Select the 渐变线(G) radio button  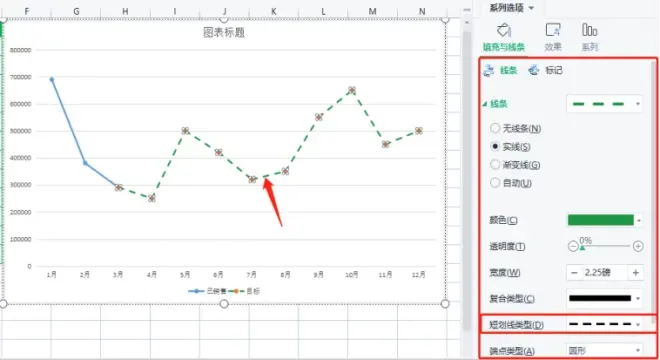[495, 165]
